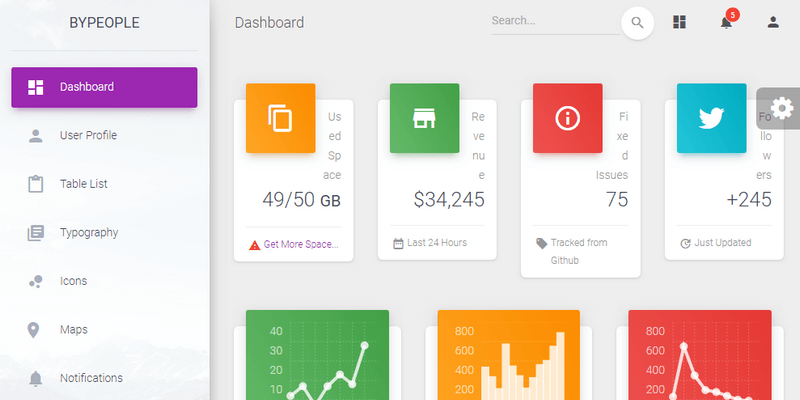This screenshot has width=800, height=400.
Task: Click the red Fixed Issues info icon
Action: 568,118
